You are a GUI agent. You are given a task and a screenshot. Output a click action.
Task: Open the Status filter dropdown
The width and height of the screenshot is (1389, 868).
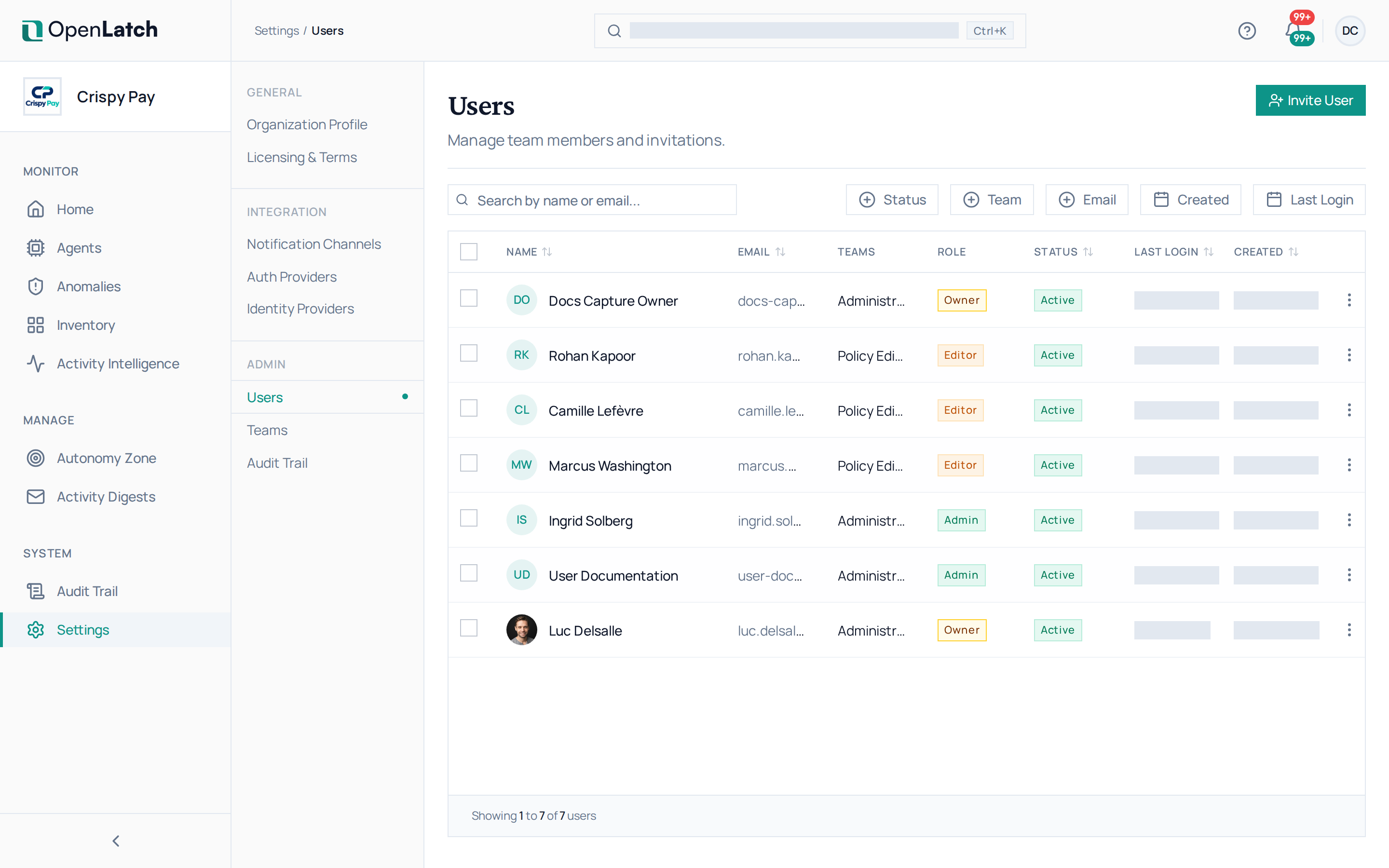click(892, 199)
